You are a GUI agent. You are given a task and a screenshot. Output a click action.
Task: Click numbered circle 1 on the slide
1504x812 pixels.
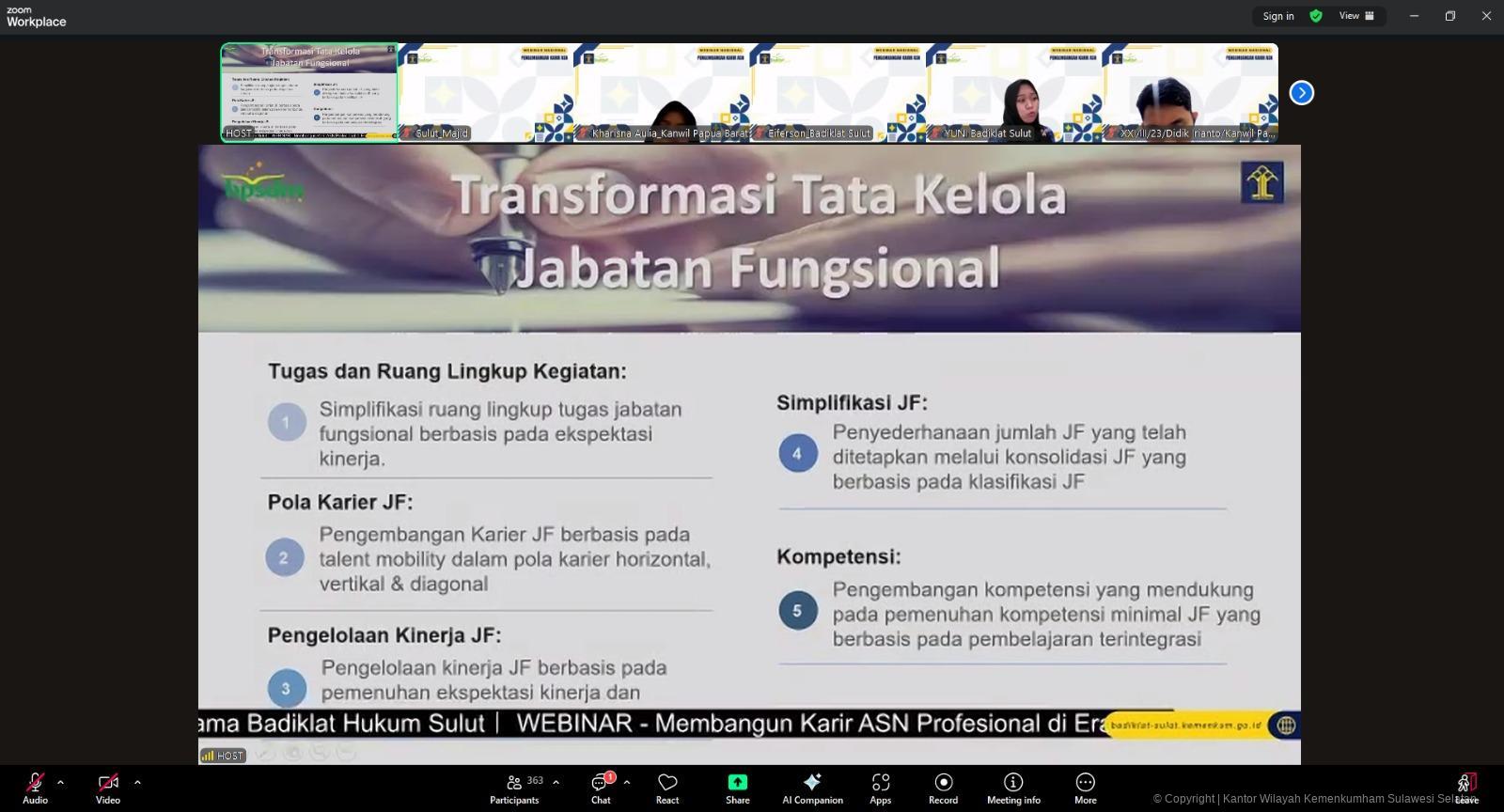point(286,422)
